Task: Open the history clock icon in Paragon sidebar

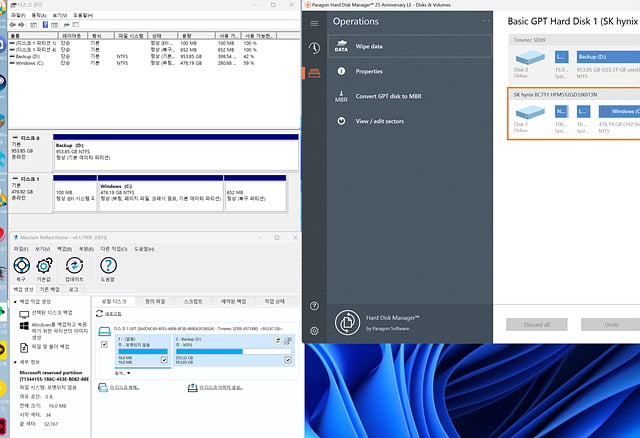Action: (x=314, y=48)
